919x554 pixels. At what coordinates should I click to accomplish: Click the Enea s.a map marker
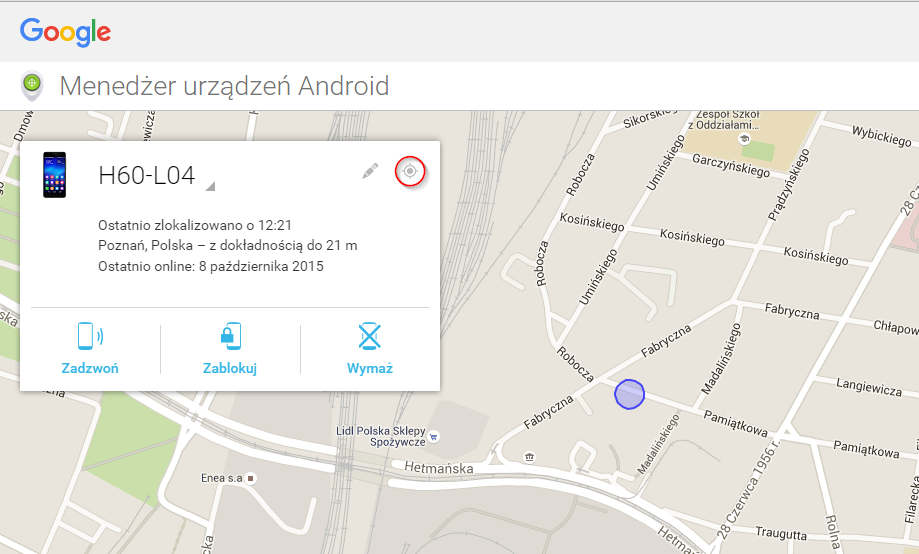[251, 478]
